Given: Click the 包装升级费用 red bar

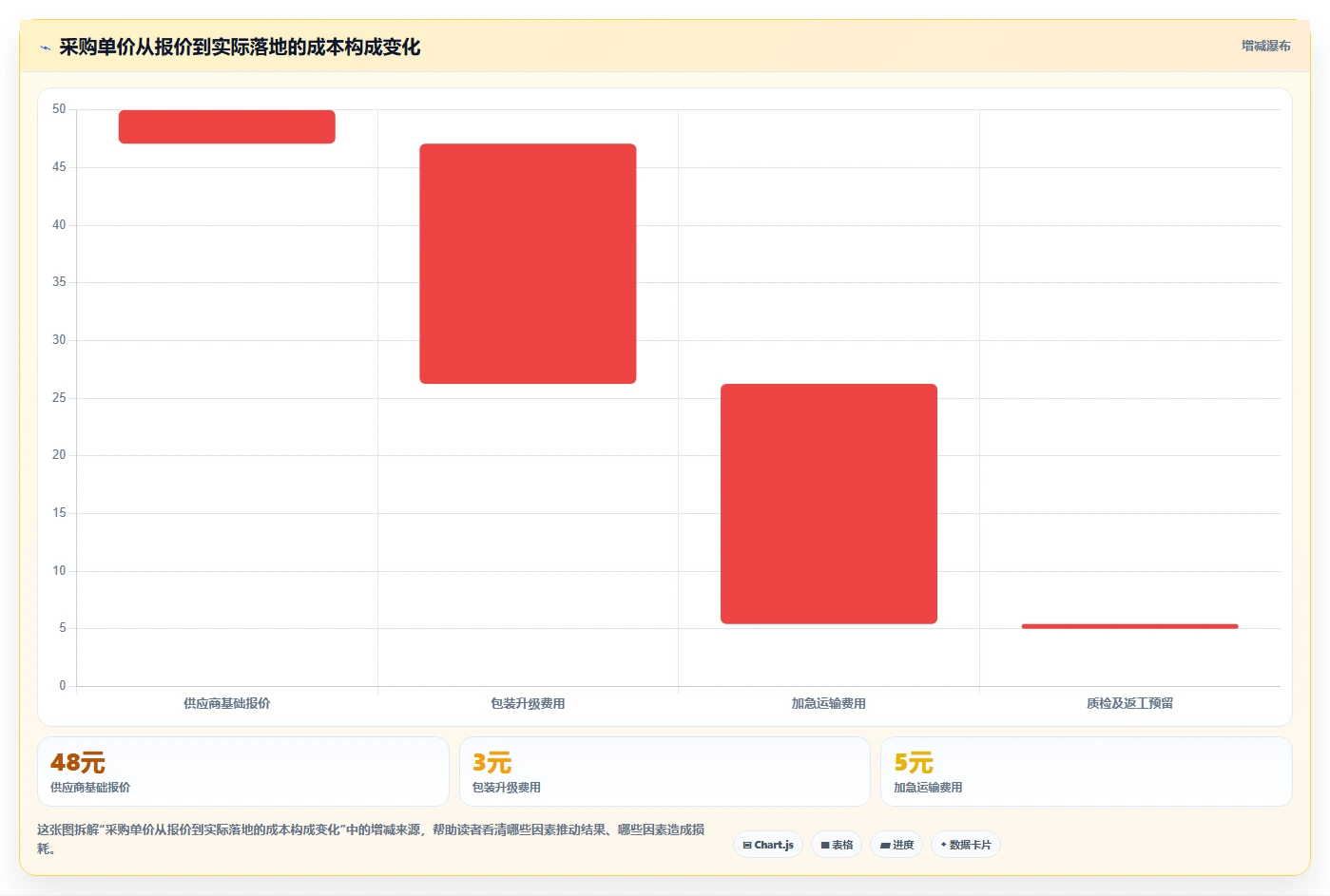Looking at the screenshot, I should tap(528, 263).
